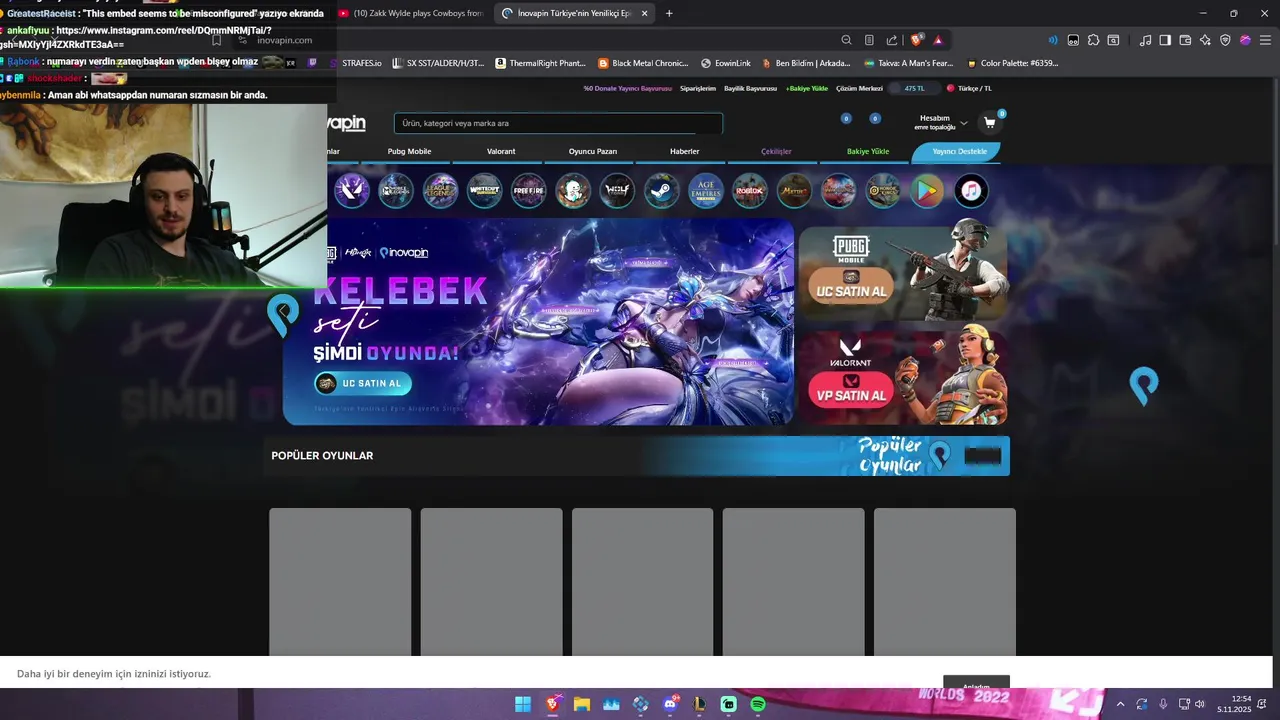This screenshot has height=720, width=1280.
Task: Open the Bayilik Başvurusu link
Action: pyautogui.click(x=750, y=88)
